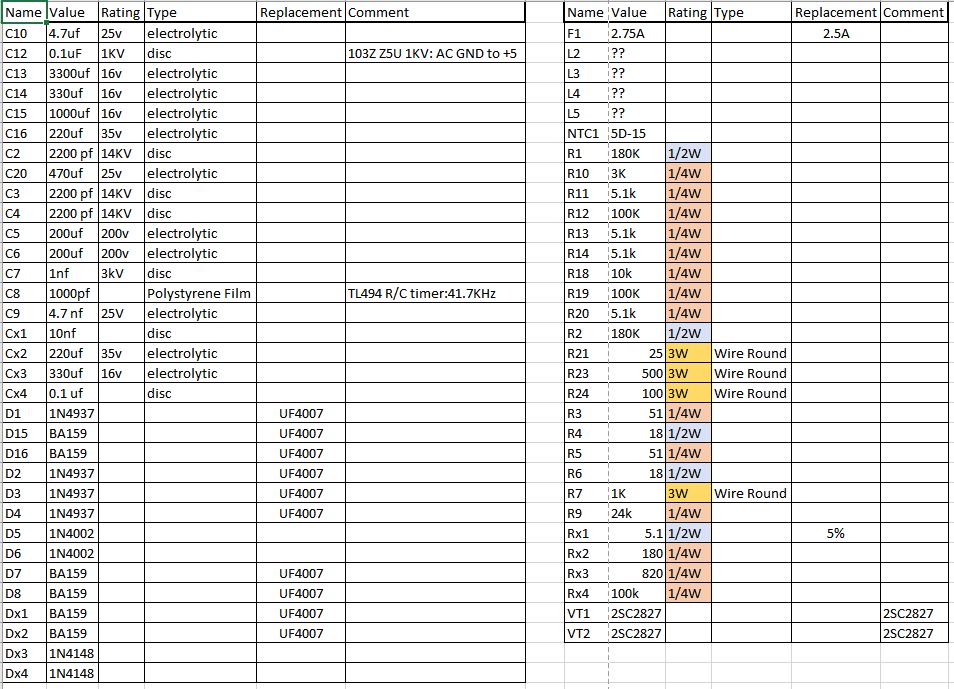Click the 820 value for Rx3
Viewport: 954px width, 689px height.
[x=637, y=574]
